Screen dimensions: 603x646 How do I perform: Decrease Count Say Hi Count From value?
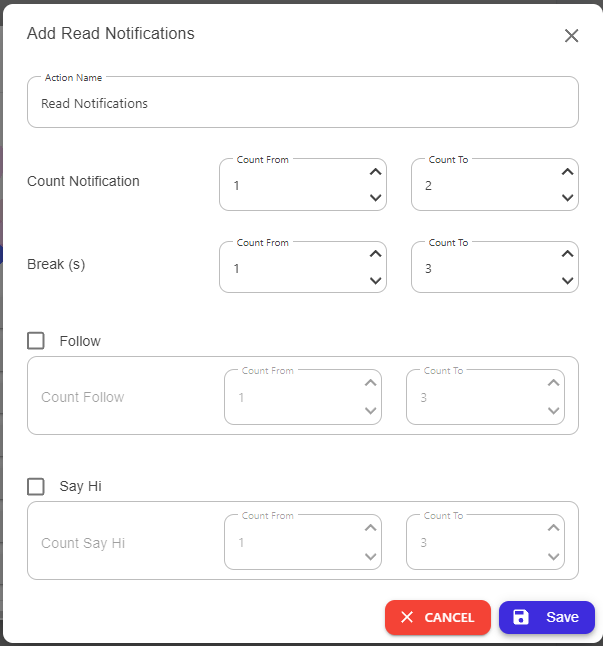tap(371, 557)
